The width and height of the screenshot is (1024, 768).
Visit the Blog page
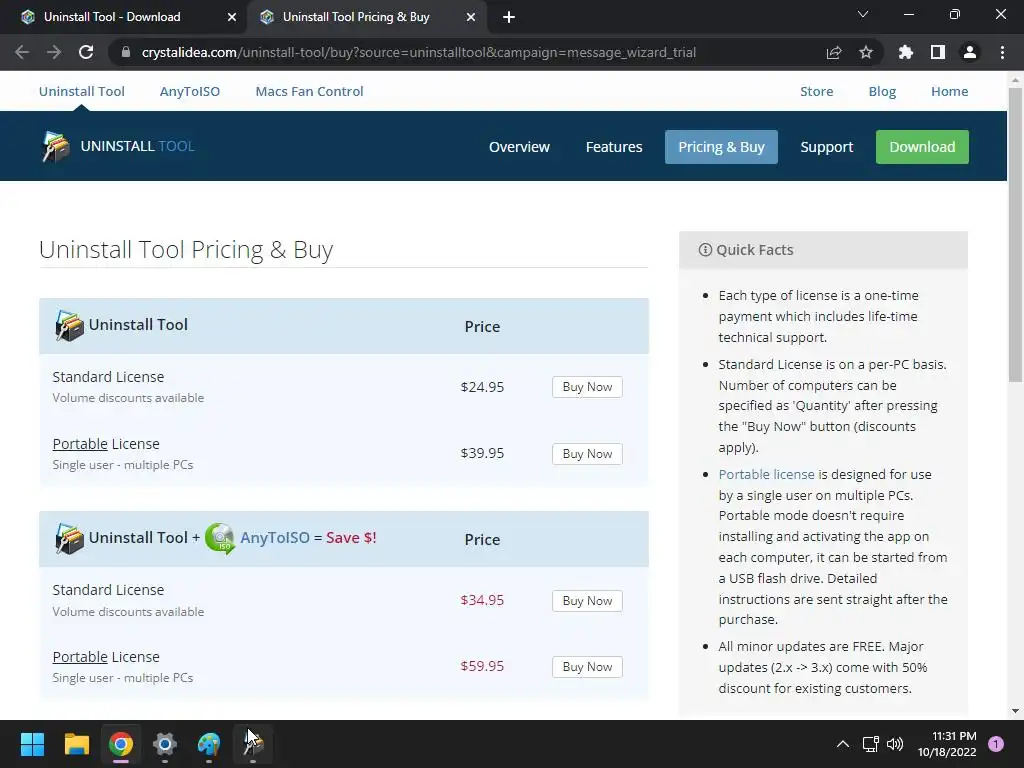pos(882,91)
